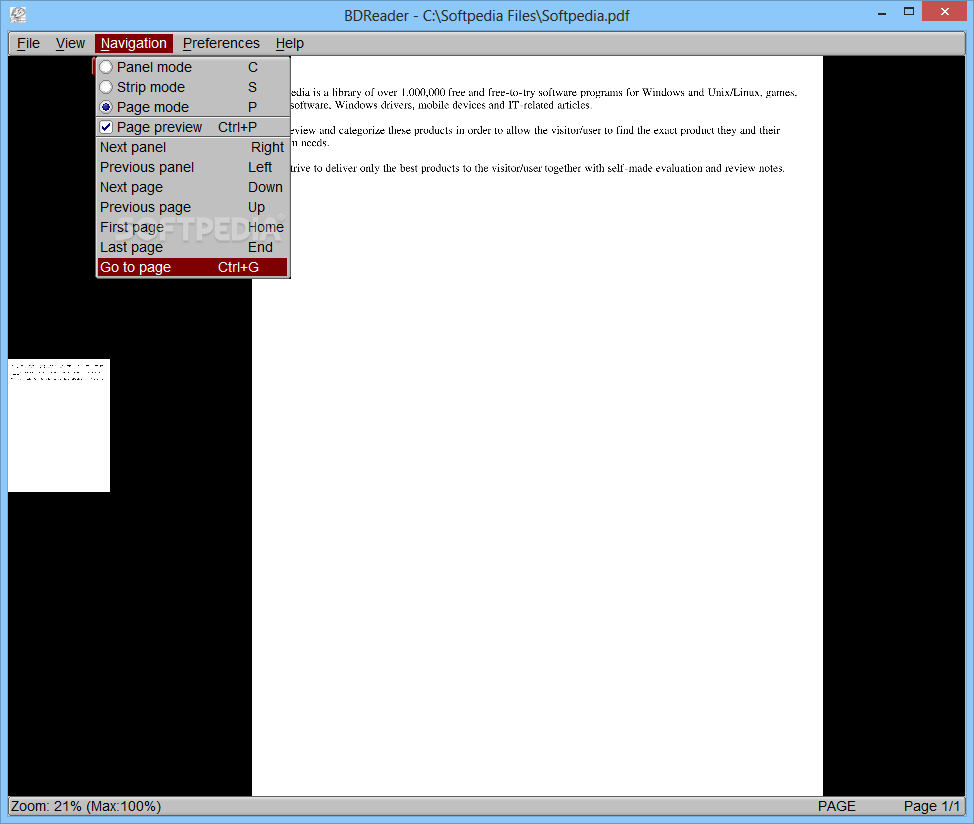
Task: Select Page mode radio option
Action: pos(192,107)
